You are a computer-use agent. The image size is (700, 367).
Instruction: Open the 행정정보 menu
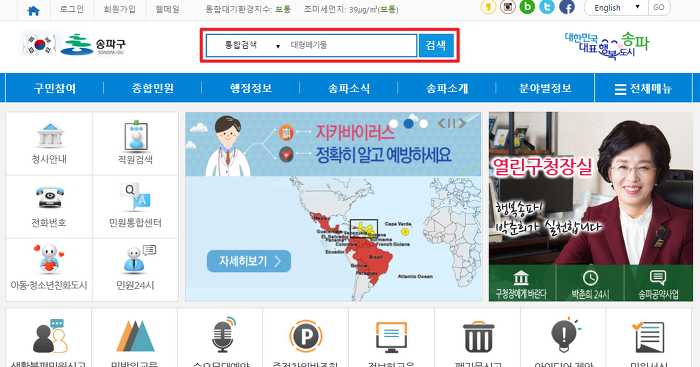click(x=251, y=88)
